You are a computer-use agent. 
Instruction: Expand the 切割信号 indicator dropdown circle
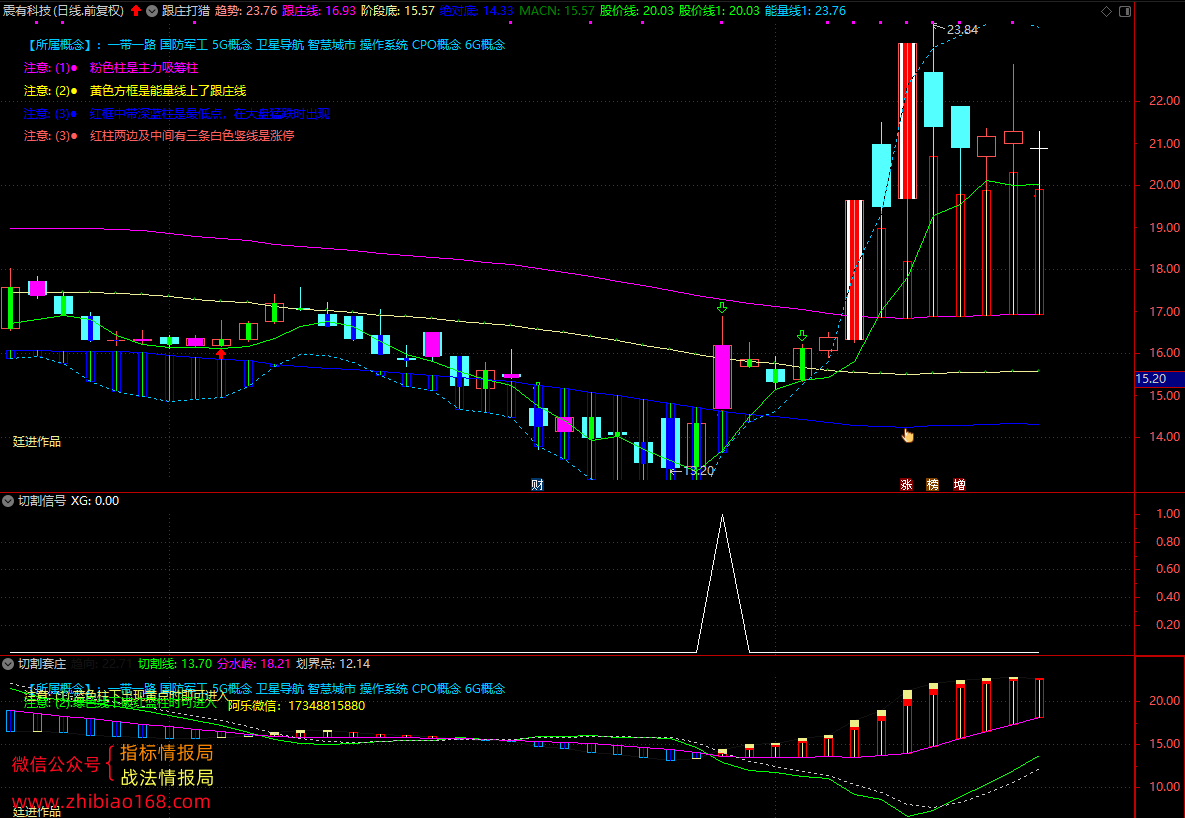pos(8,500)
